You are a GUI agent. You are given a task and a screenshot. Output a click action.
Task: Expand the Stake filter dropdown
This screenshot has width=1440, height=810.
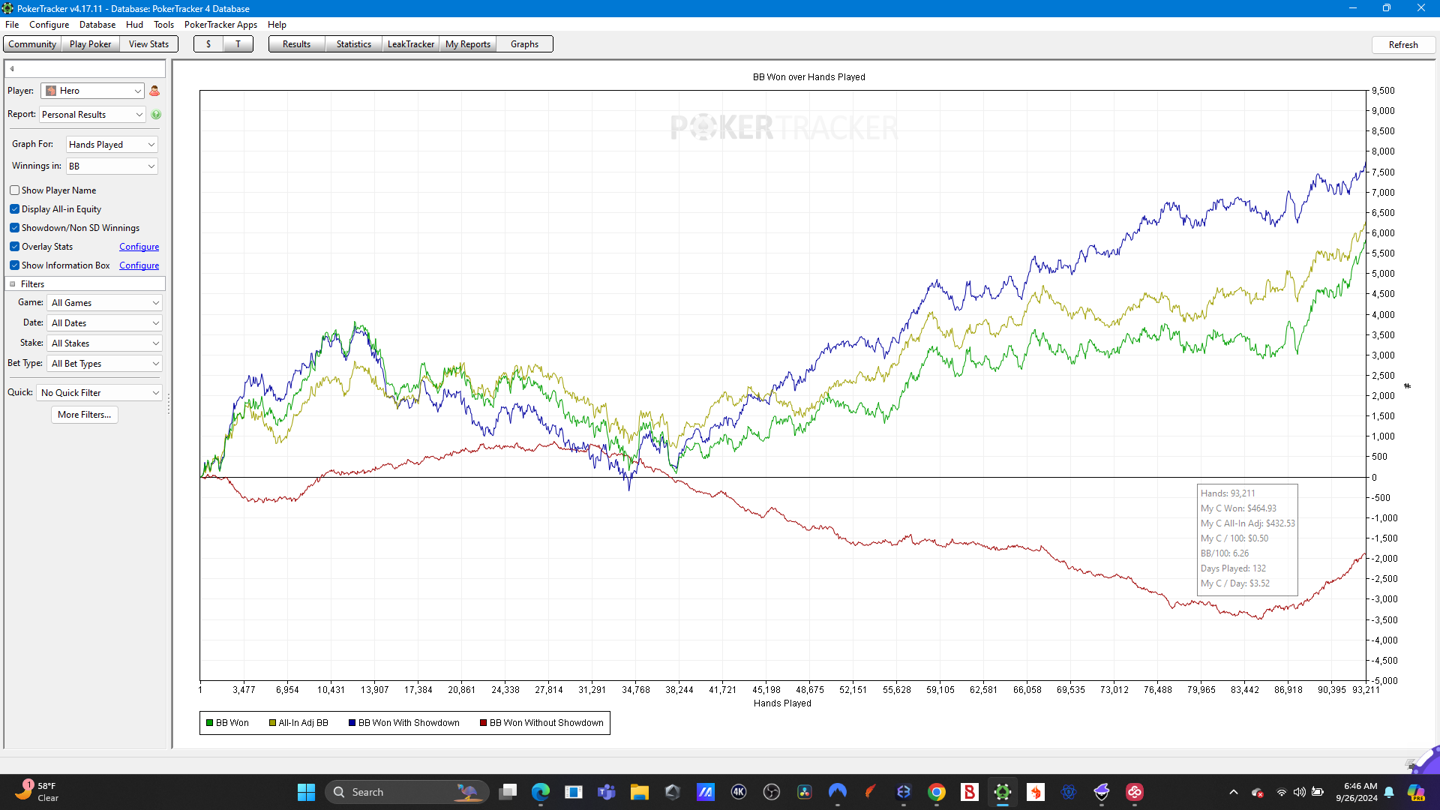104,343
